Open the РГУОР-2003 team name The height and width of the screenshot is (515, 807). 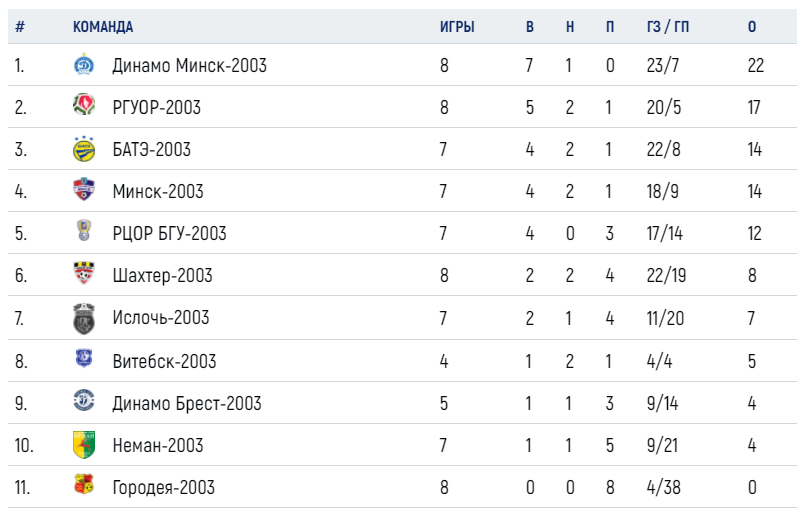pyautogui.click(x=156, y=108)
